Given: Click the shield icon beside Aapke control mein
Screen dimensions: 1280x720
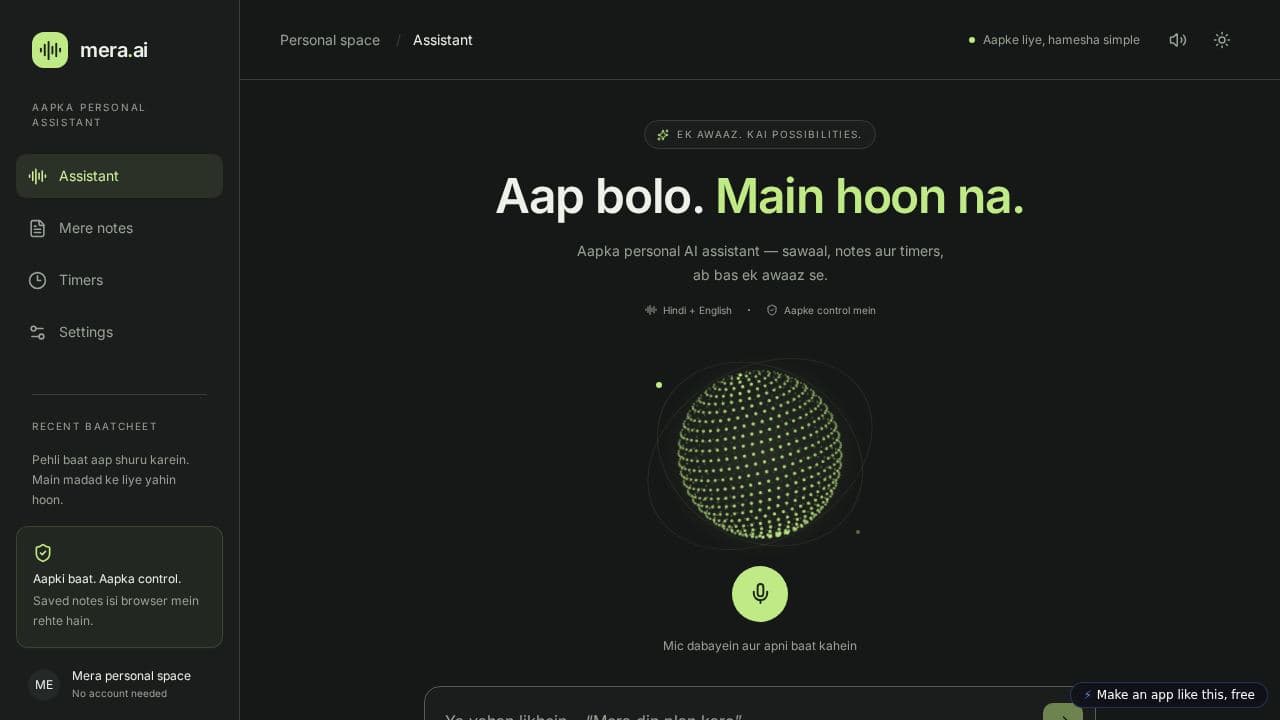Looking at the screenshot, I should [772, 310].
